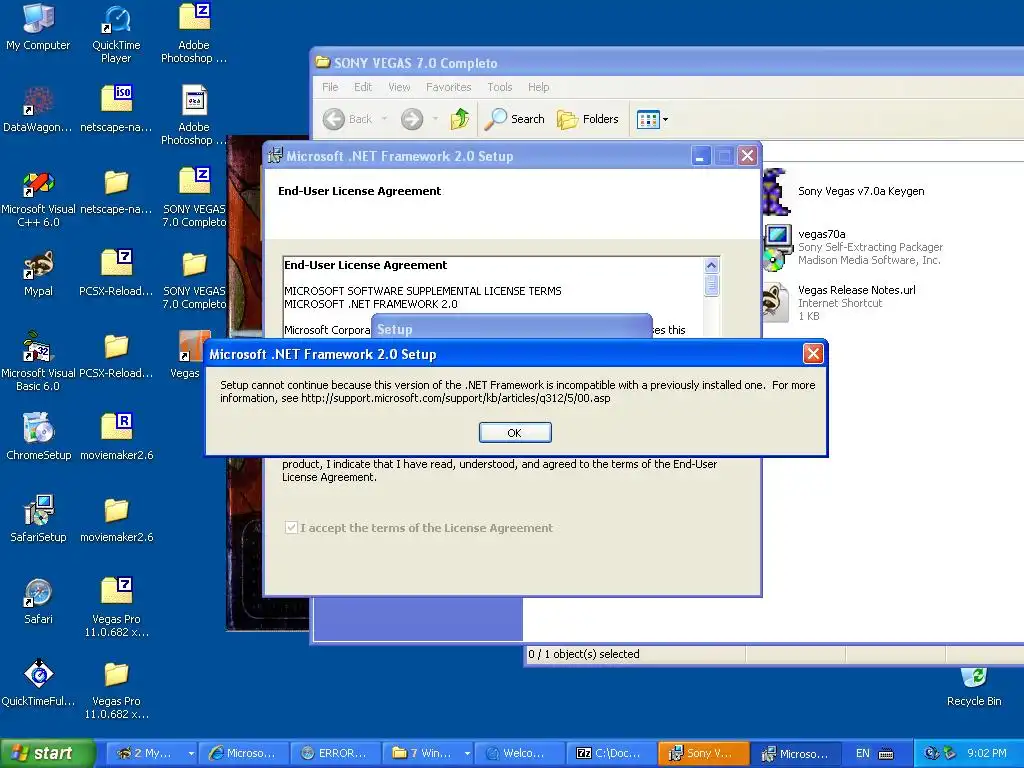Select the Microsoft Visual Basic 6.0 shortcut

tap(38, 362)
